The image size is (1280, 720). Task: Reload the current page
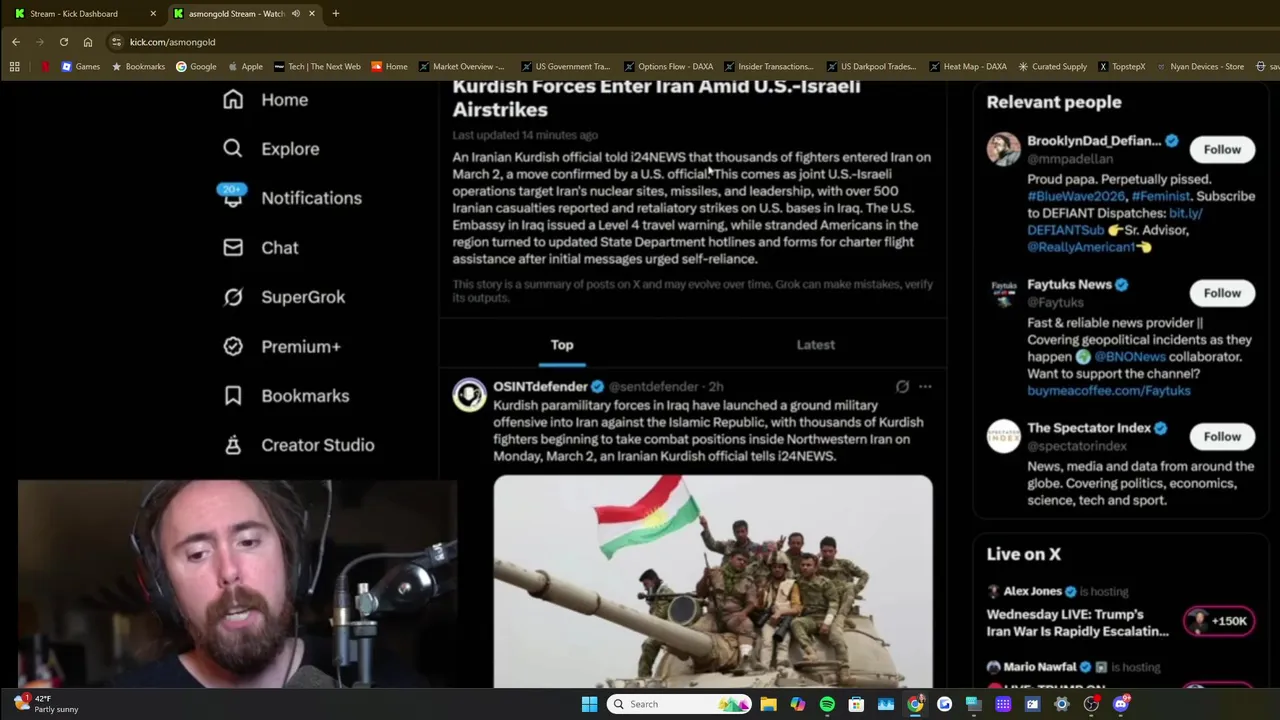tap(64, 42)
